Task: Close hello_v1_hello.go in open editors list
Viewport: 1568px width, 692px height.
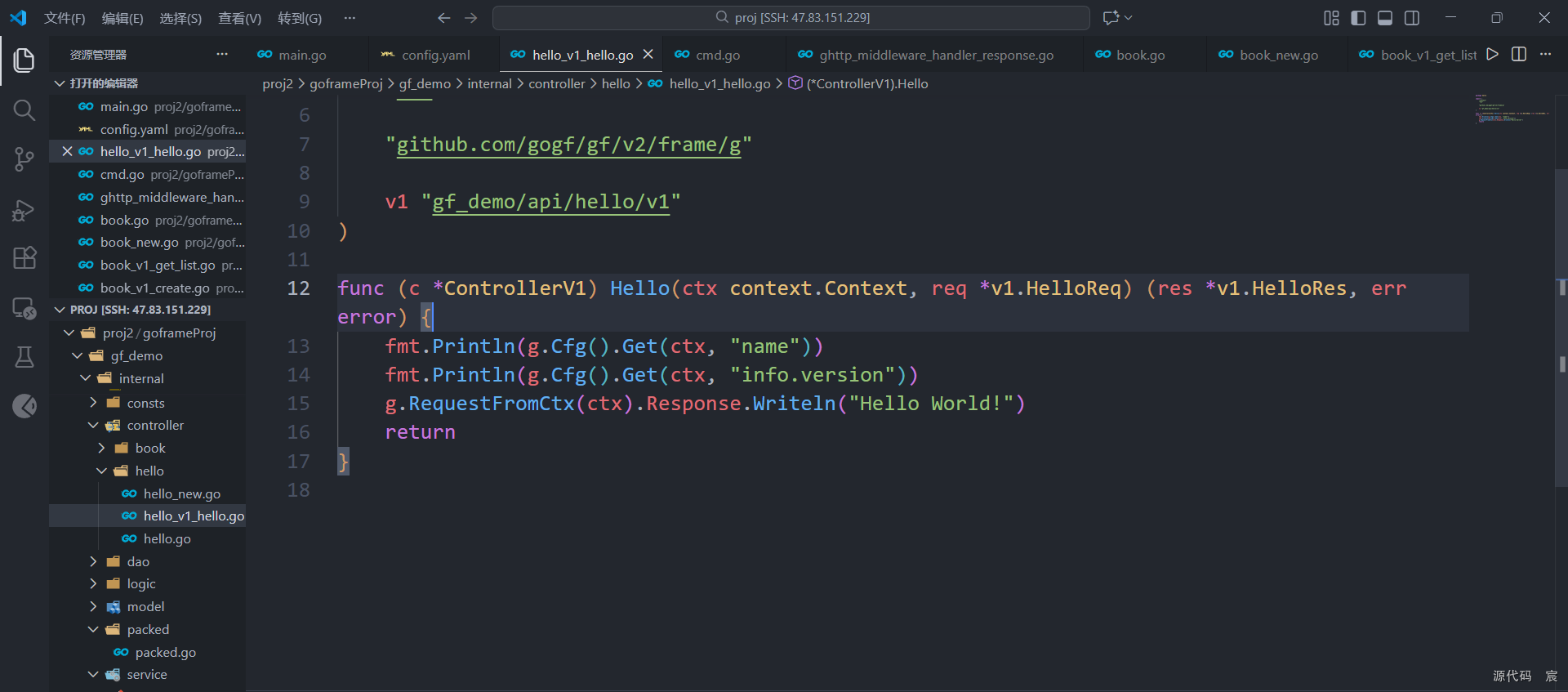Action: coord(67,151)
